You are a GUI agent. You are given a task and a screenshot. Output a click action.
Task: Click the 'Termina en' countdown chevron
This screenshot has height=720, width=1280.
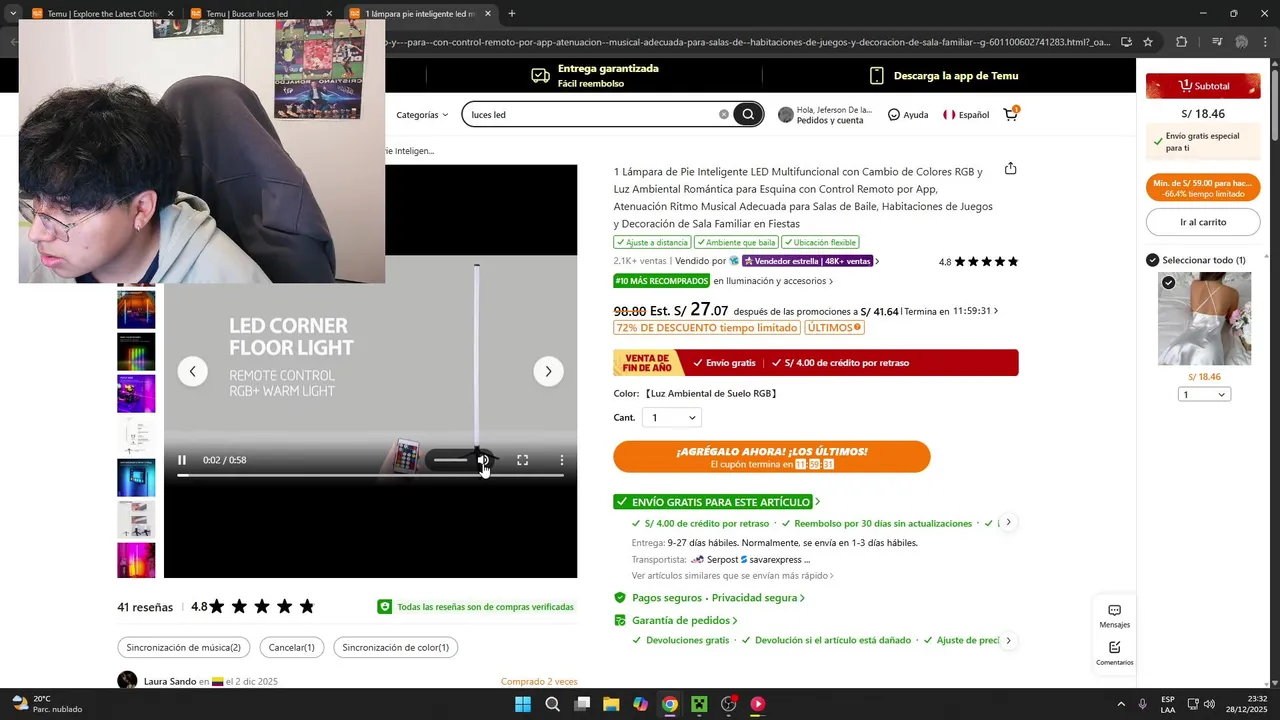995,311
